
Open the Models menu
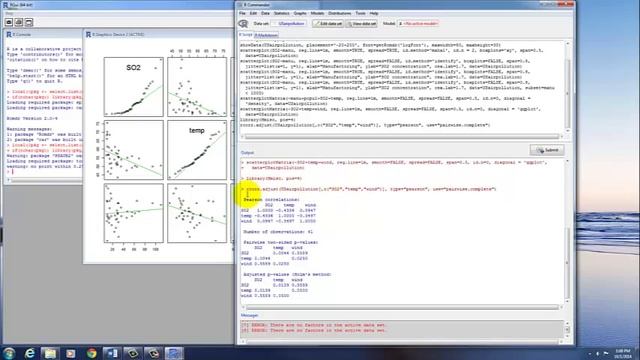pos(317,13)
